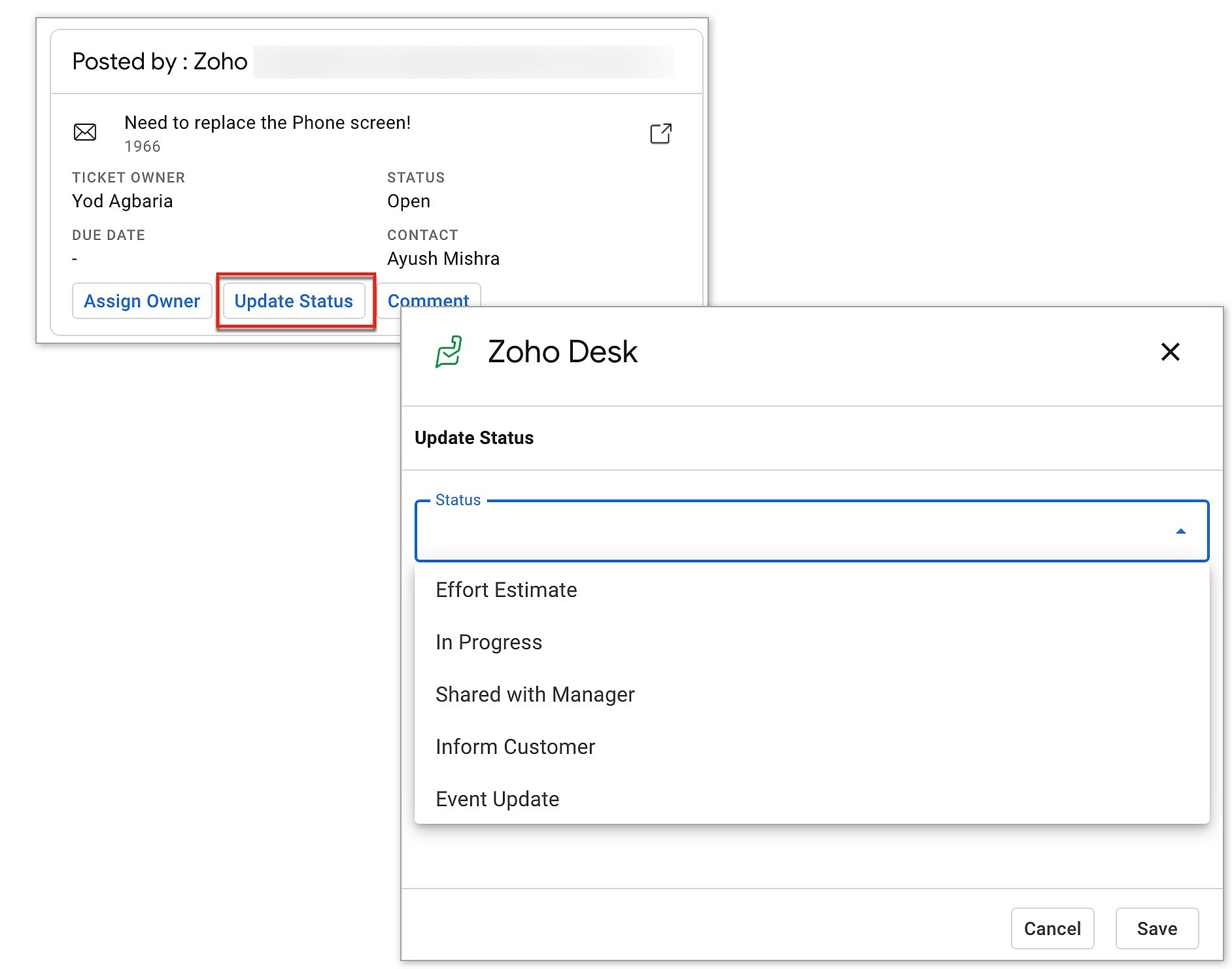The height and width of the screenshot is (969, 1232).
Task: Open ticket in new window icon
Action: tap(660, 133)
